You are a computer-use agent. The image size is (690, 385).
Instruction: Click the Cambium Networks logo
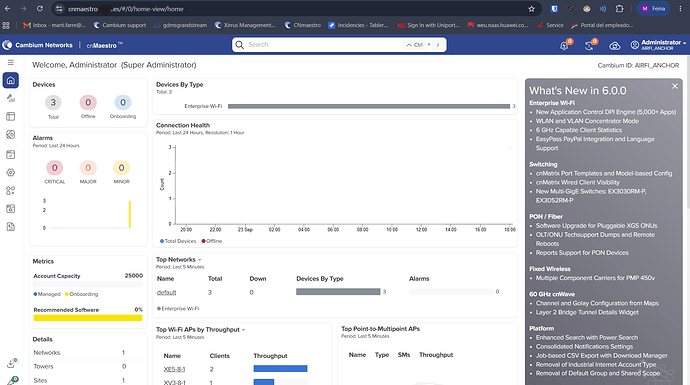tap(37, 45)
